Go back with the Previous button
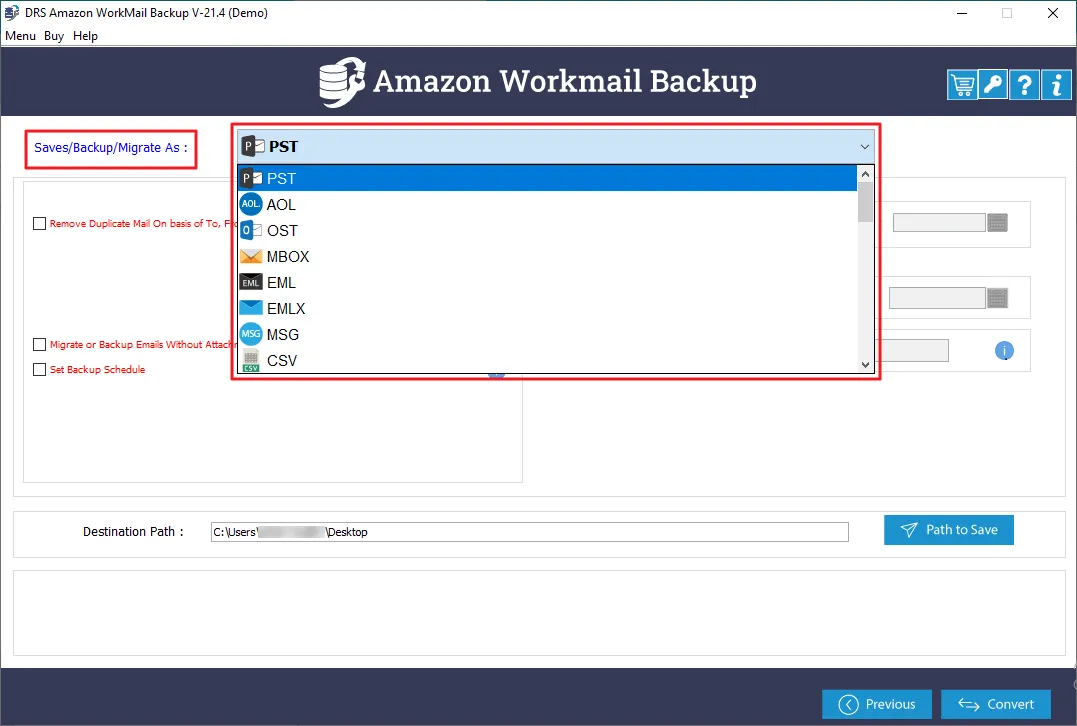Screen dimensions: 1077x726 coord(876,704)
